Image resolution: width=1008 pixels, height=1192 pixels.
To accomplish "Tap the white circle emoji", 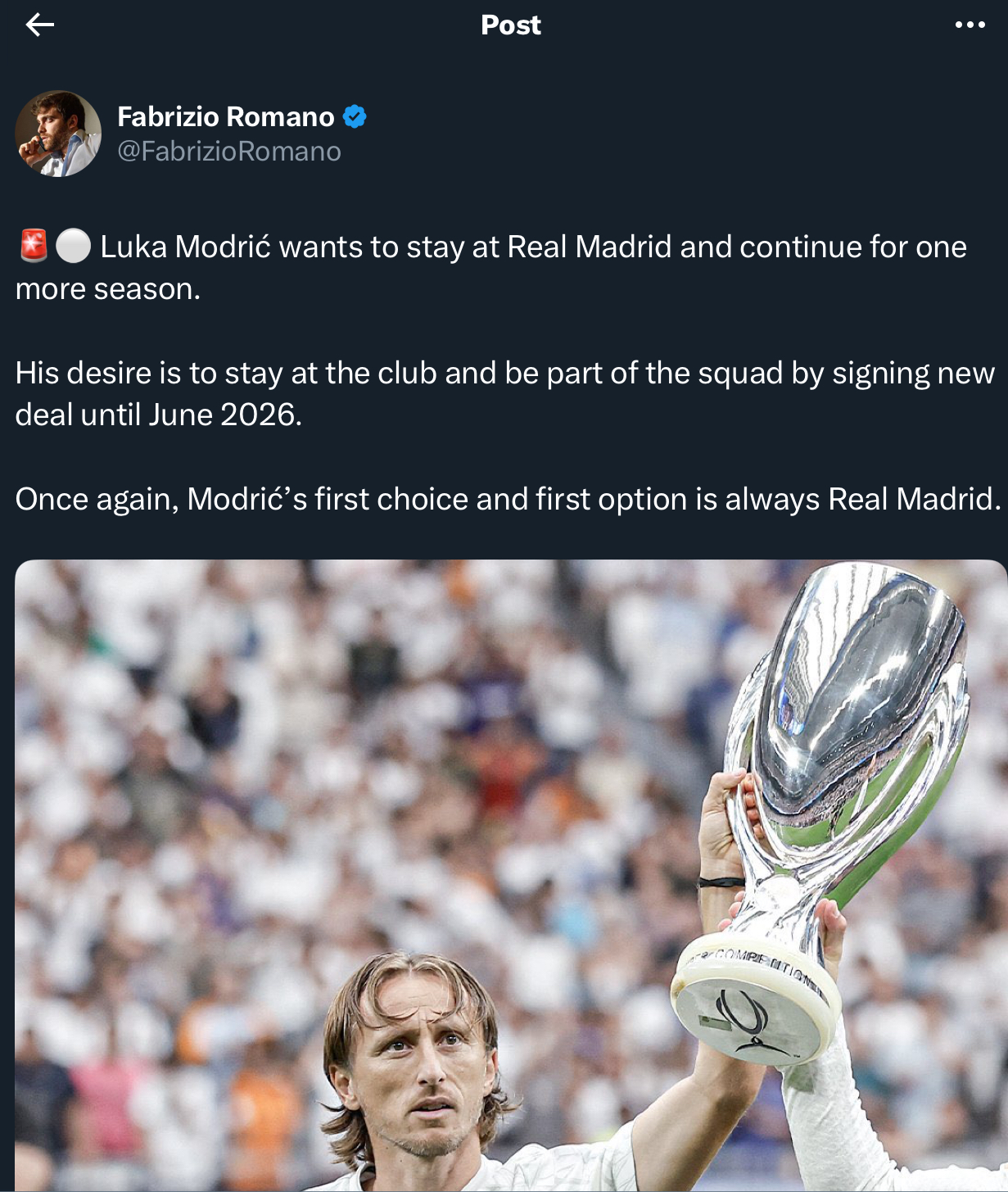I will (73, 246).
